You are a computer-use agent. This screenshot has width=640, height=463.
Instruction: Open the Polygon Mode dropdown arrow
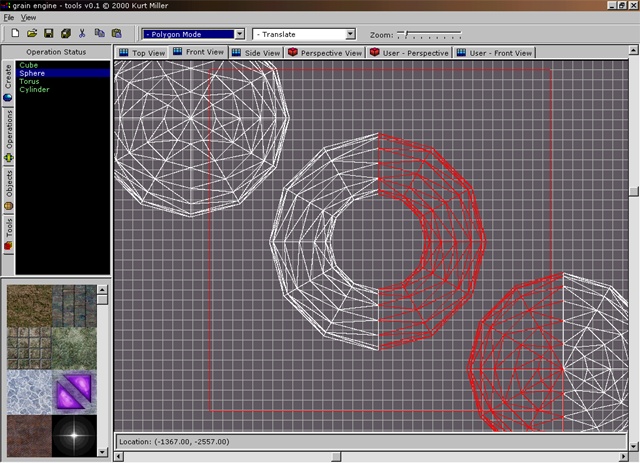tap(240, 34)
